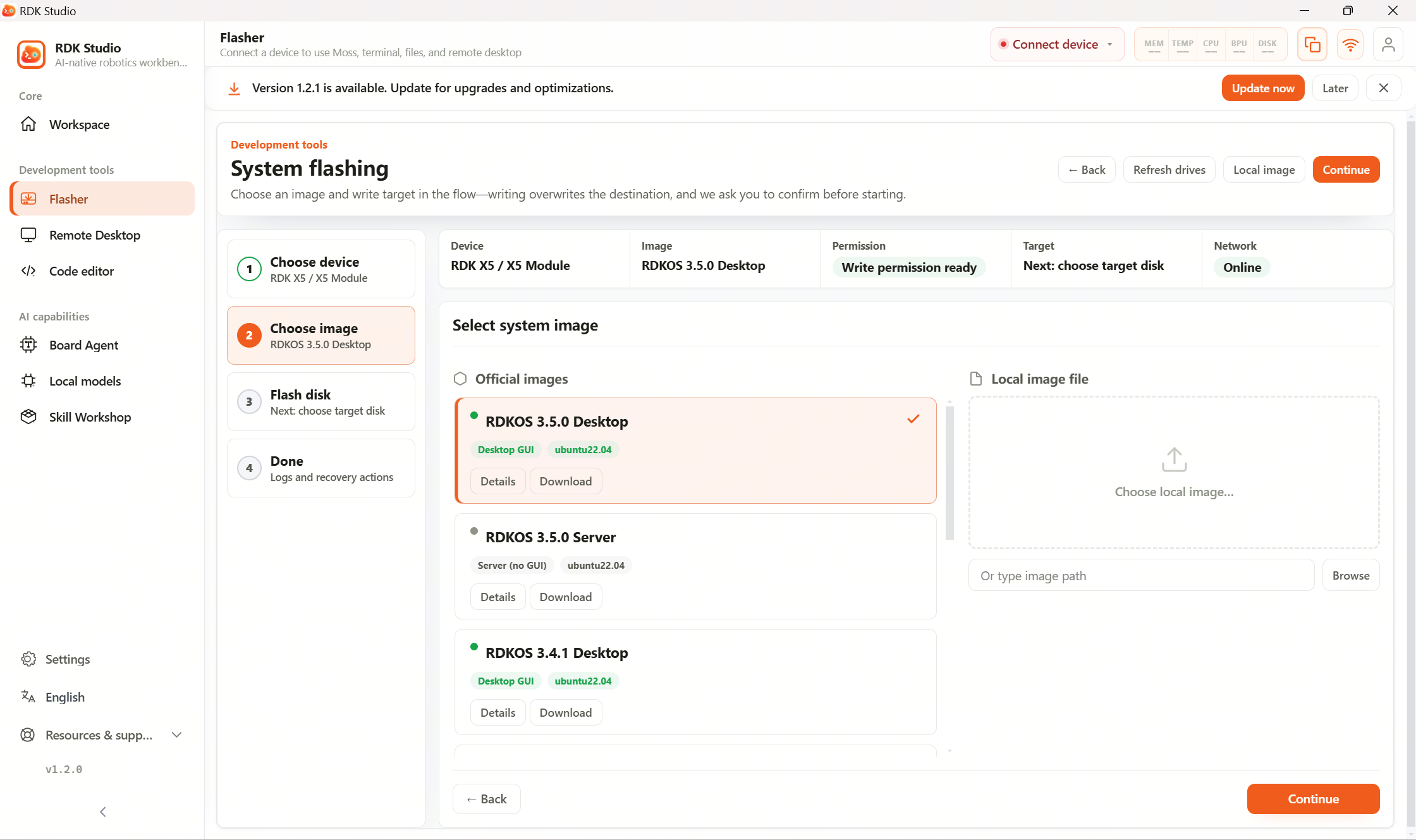Click the main page vertical scrollbar
1416x840 pixels.
[1411, 474]
